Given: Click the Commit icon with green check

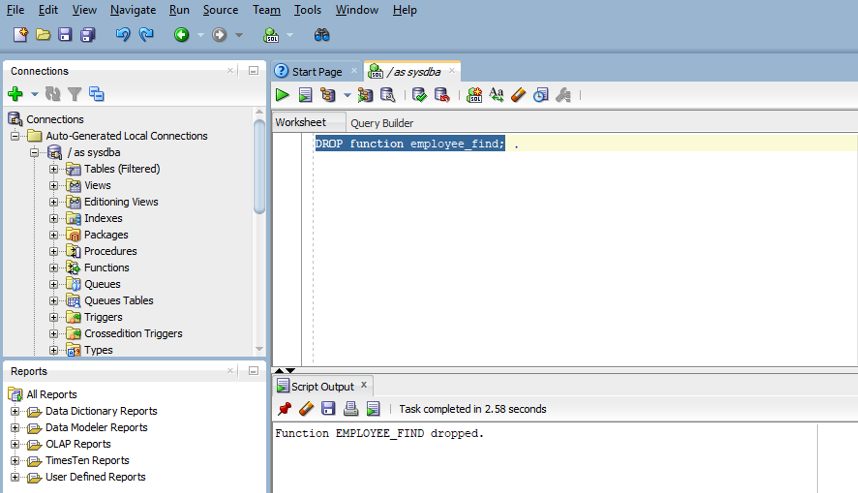Looking at the screenshot, I should (x=419, y=95).
